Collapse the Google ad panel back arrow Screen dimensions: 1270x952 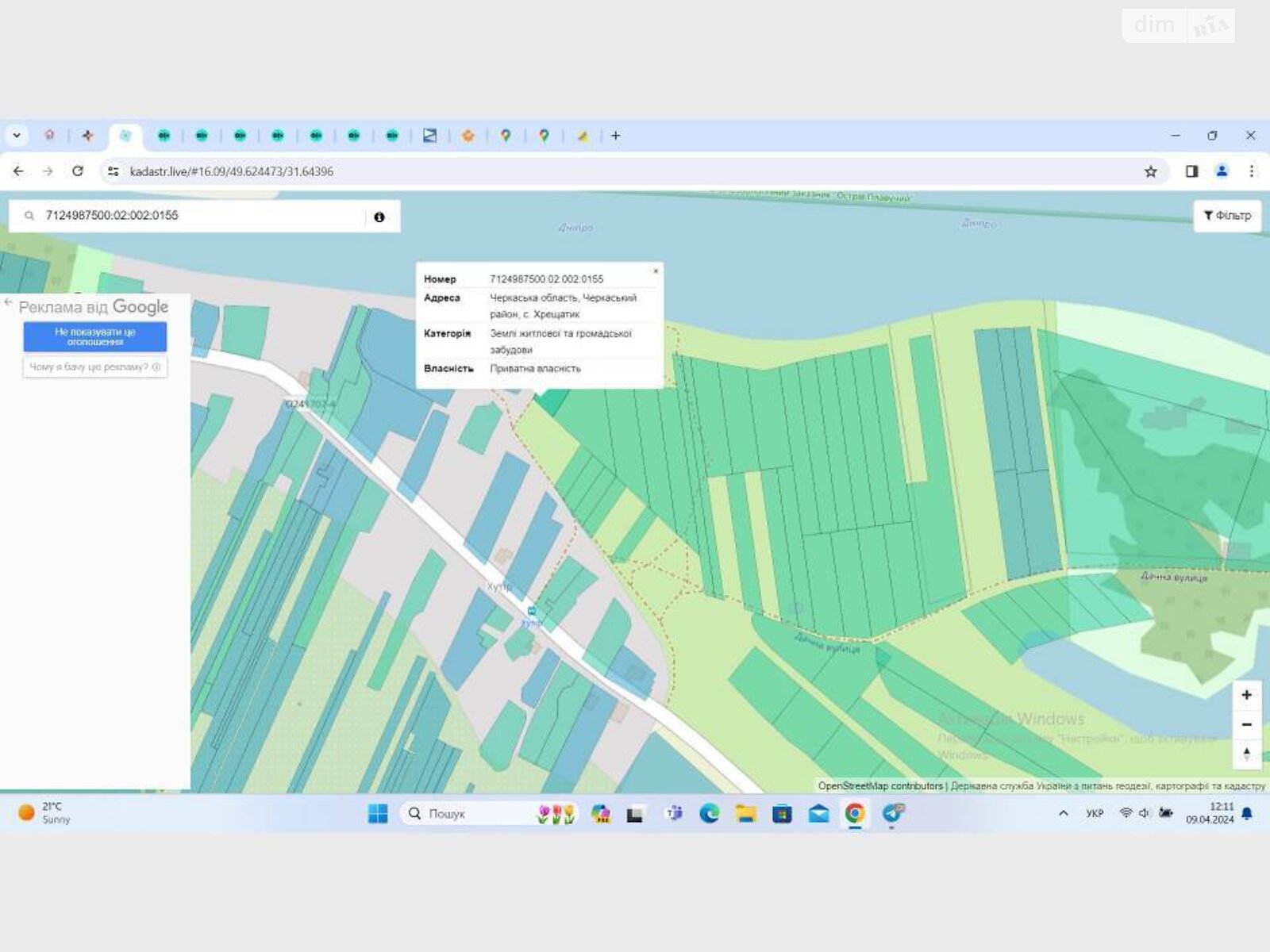pos(8,302)
